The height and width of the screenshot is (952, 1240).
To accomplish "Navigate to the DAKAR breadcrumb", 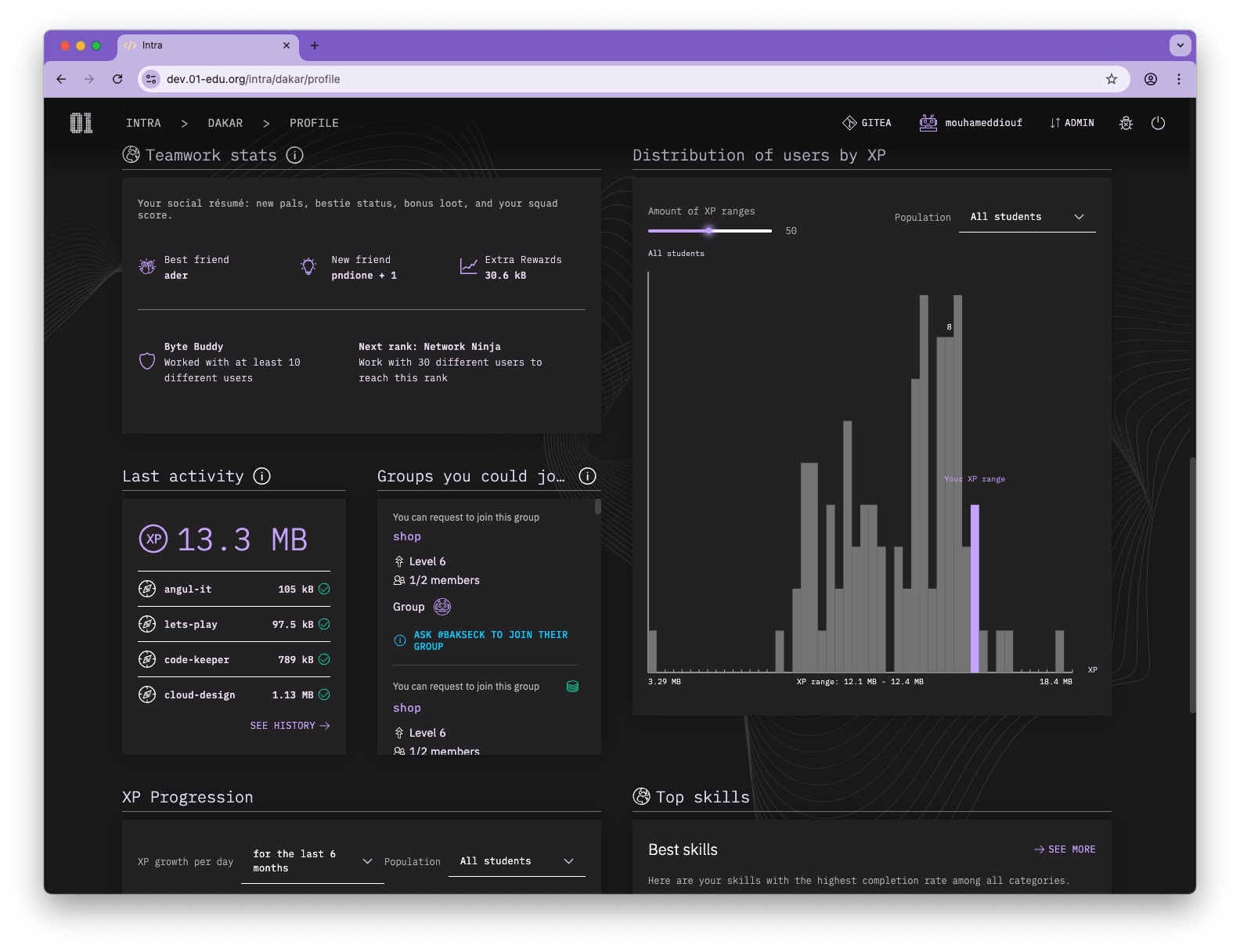I will point(225,123).
